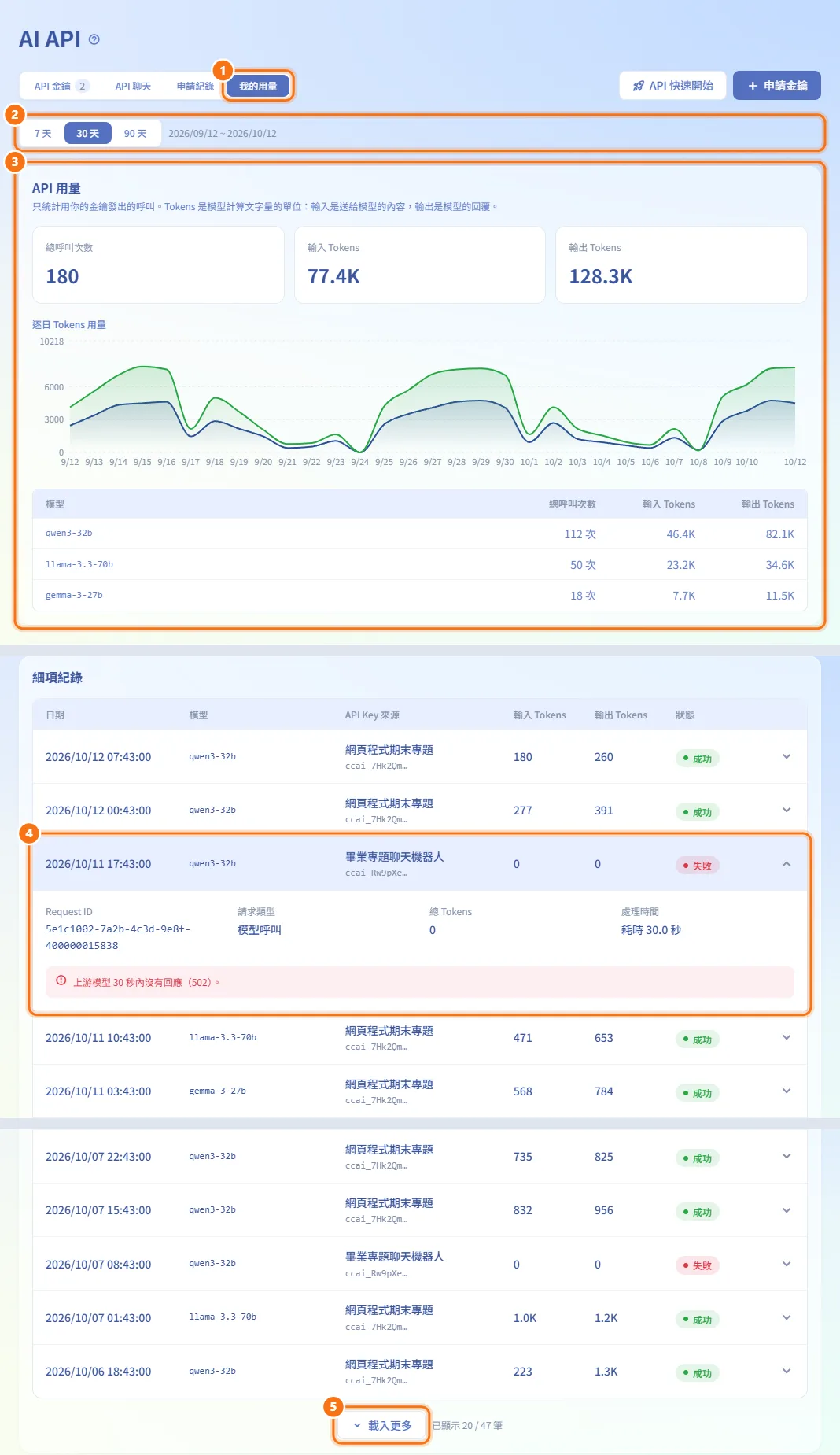Click the 失敗 status badge on 2026/10/07 08:43:00 row
840x1455 pixels.
pos(698,1265)
